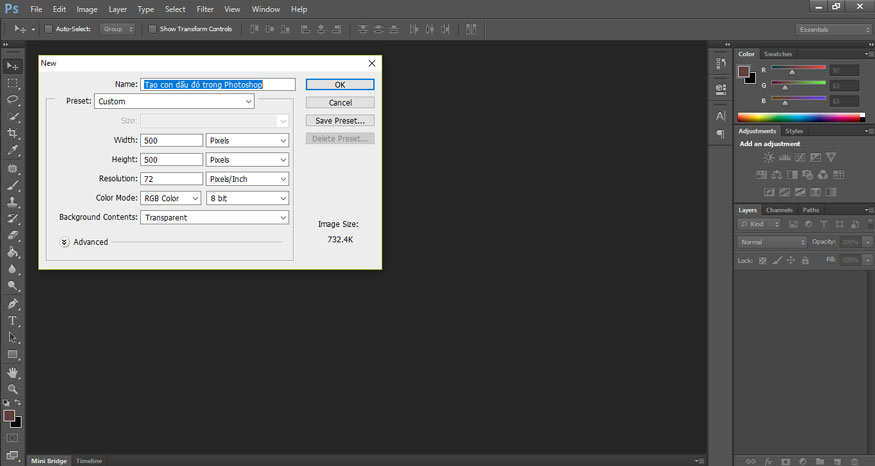Select the Eraser tool
The width and height of the screenshot is (875, 466).
coord(12,236)
